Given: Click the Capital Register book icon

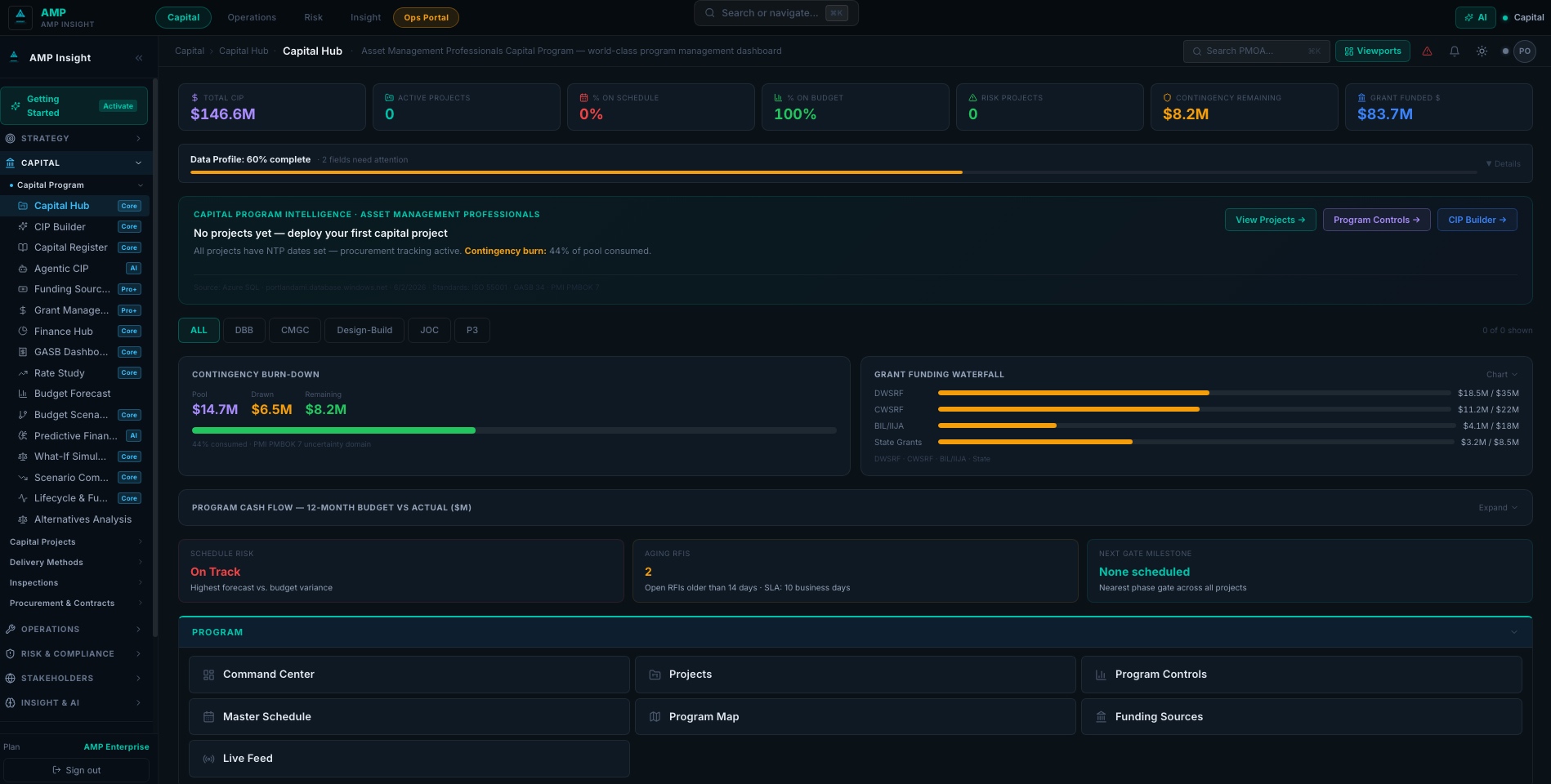Looking at the screenshot, I should point(23,247).
